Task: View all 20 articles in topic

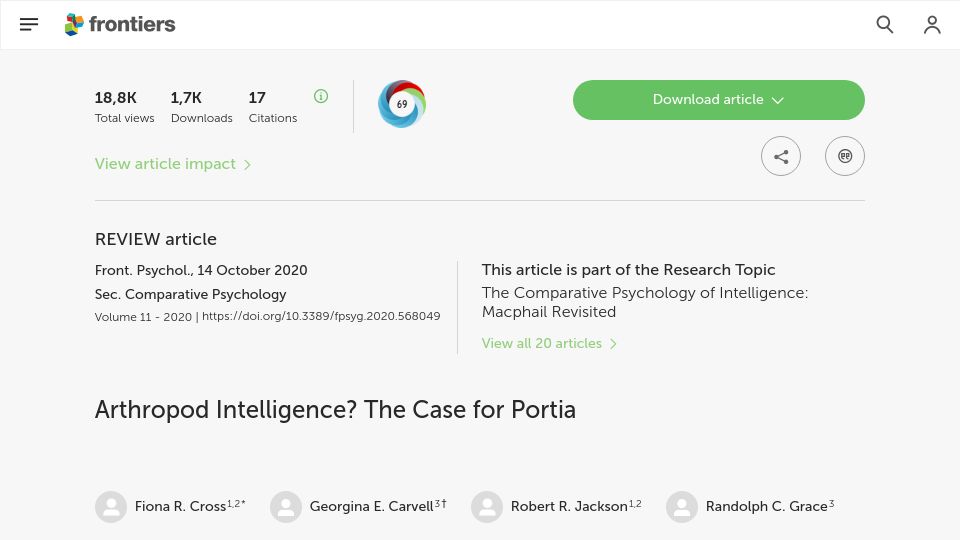Action: pos(549,343)
